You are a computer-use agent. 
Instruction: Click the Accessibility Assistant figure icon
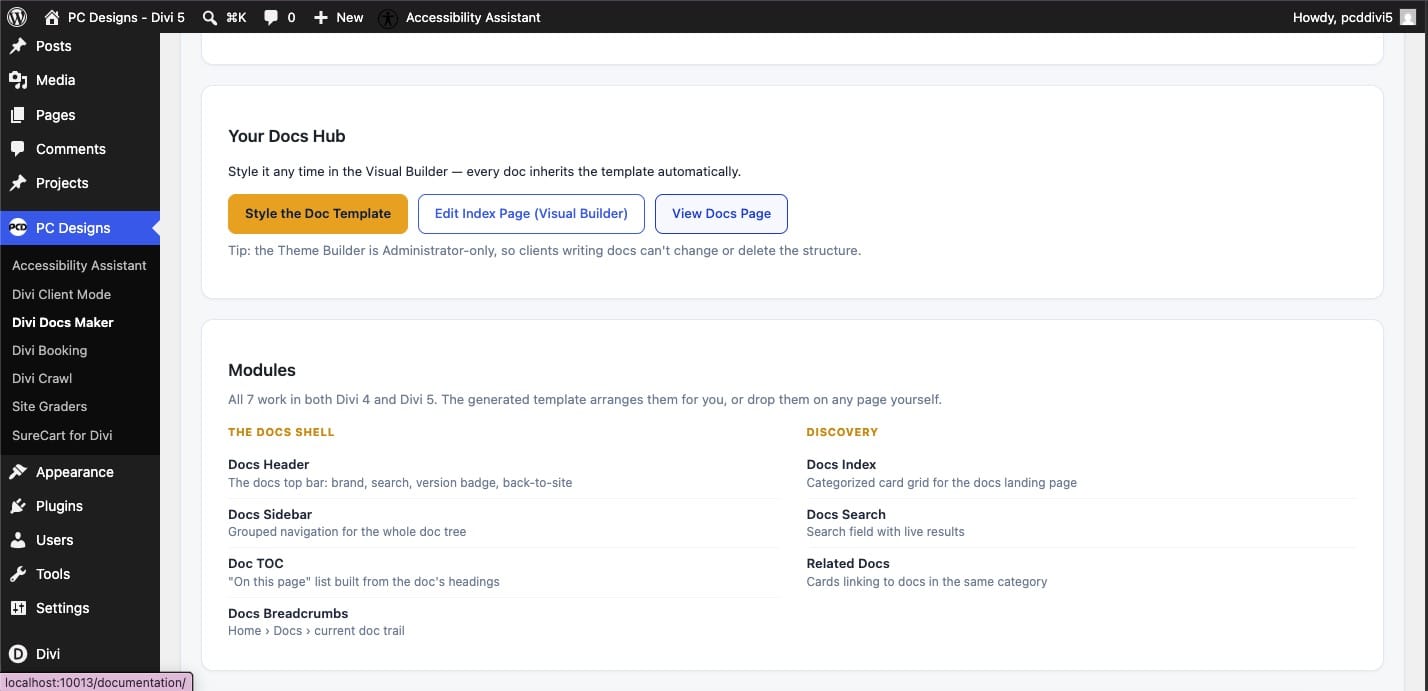[x=388, y=18]
